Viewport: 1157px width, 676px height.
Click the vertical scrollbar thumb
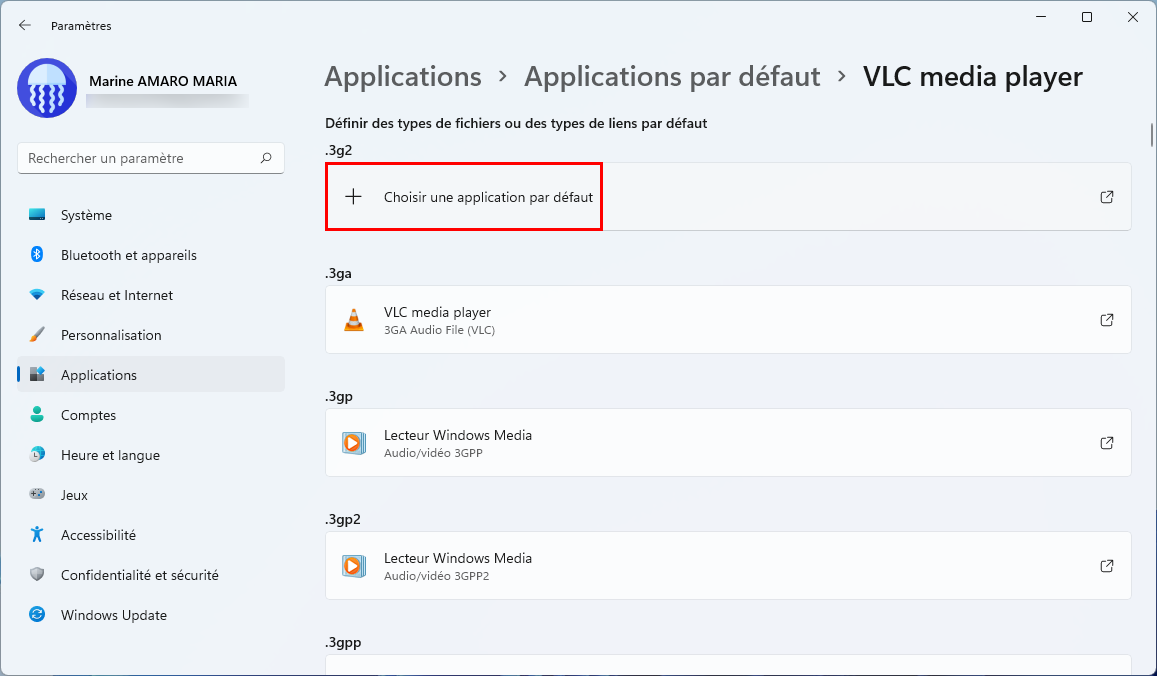coord(1151,136)
